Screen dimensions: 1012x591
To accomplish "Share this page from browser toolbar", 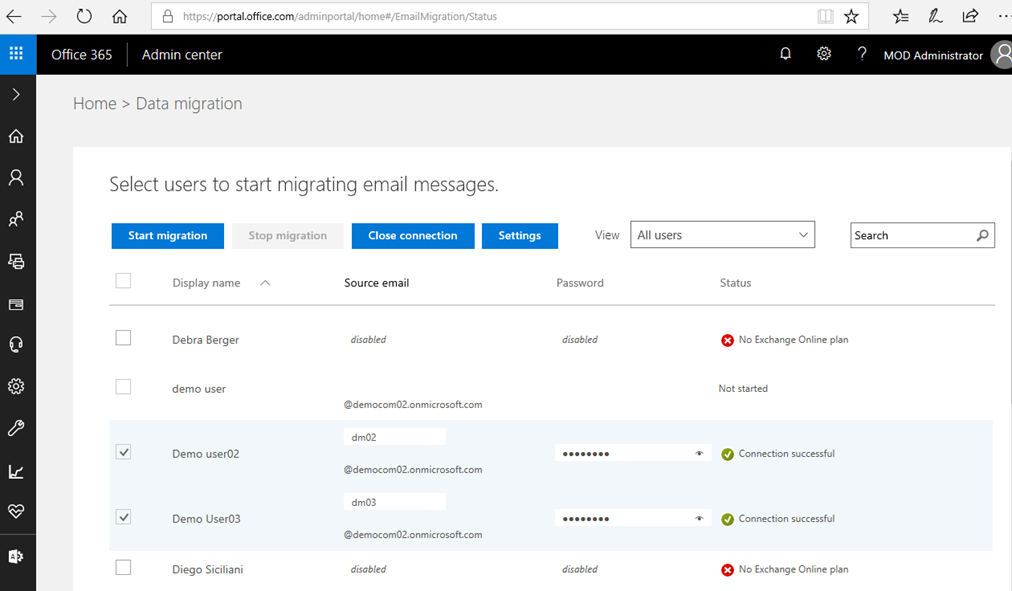I will tap(970, 16).
